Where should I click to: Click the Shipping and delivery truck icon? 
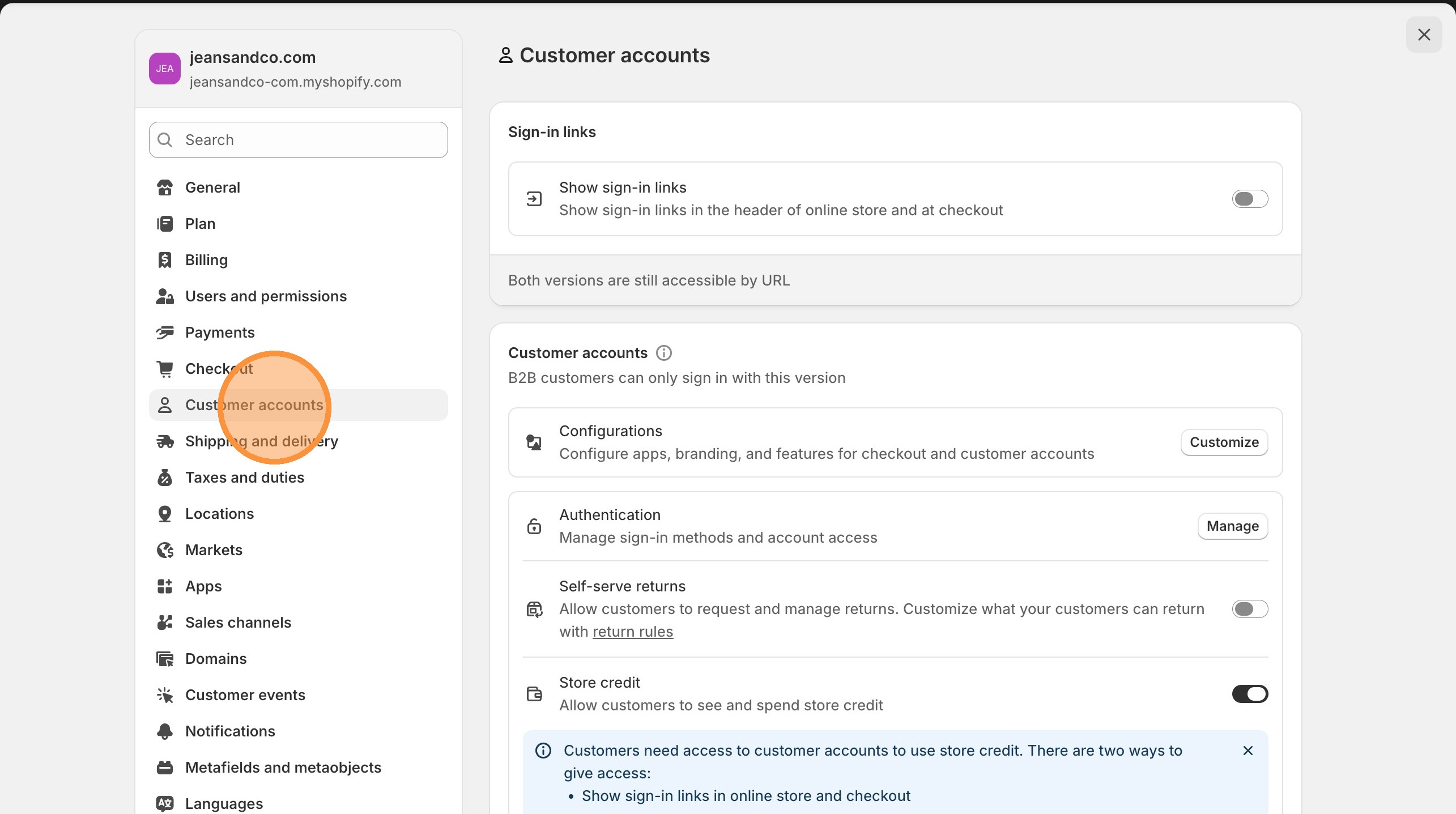pos(165,441)
